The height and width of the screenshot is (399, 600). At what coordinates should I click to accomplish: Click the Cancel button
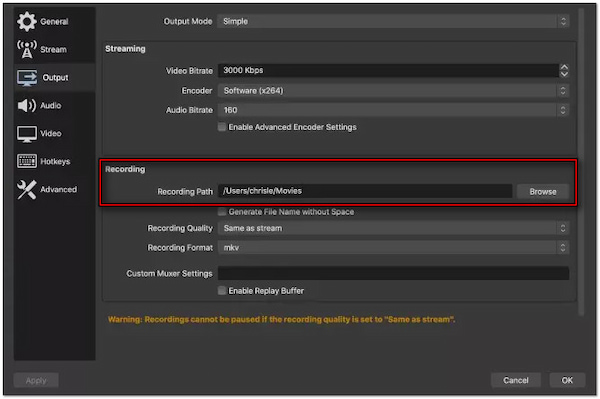point(516,380)
